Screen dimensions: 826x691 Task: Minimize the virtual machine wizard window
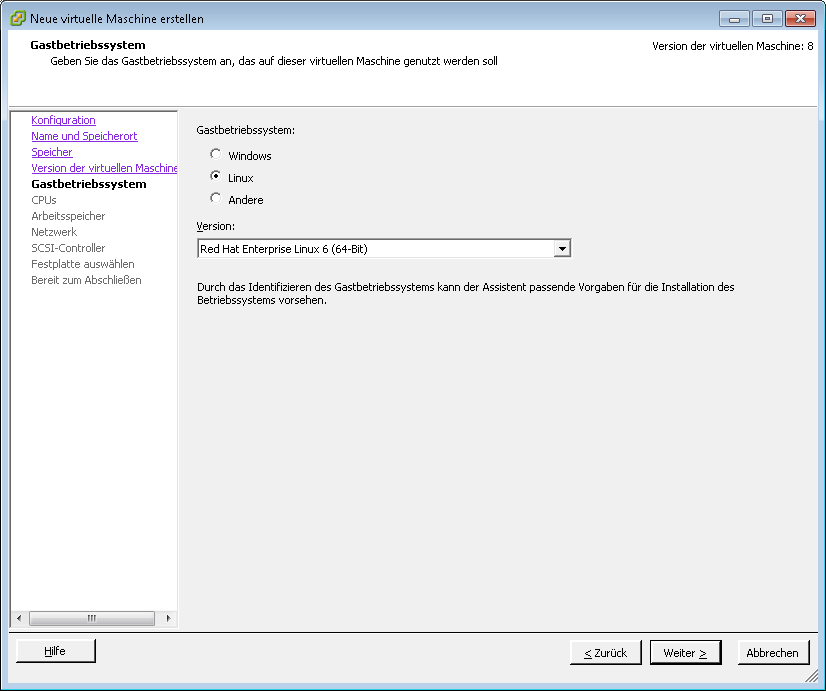[x=735, y=18]
